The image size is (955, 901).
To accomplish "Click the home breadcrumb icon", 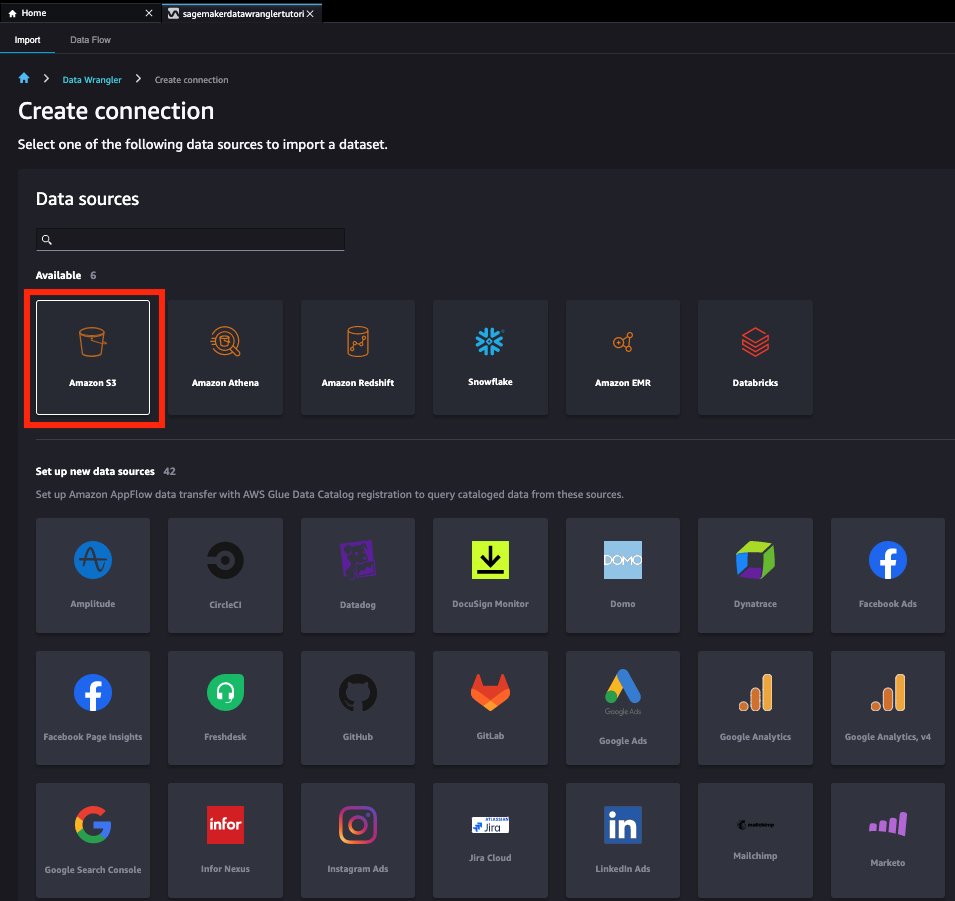I will (24, 78).
